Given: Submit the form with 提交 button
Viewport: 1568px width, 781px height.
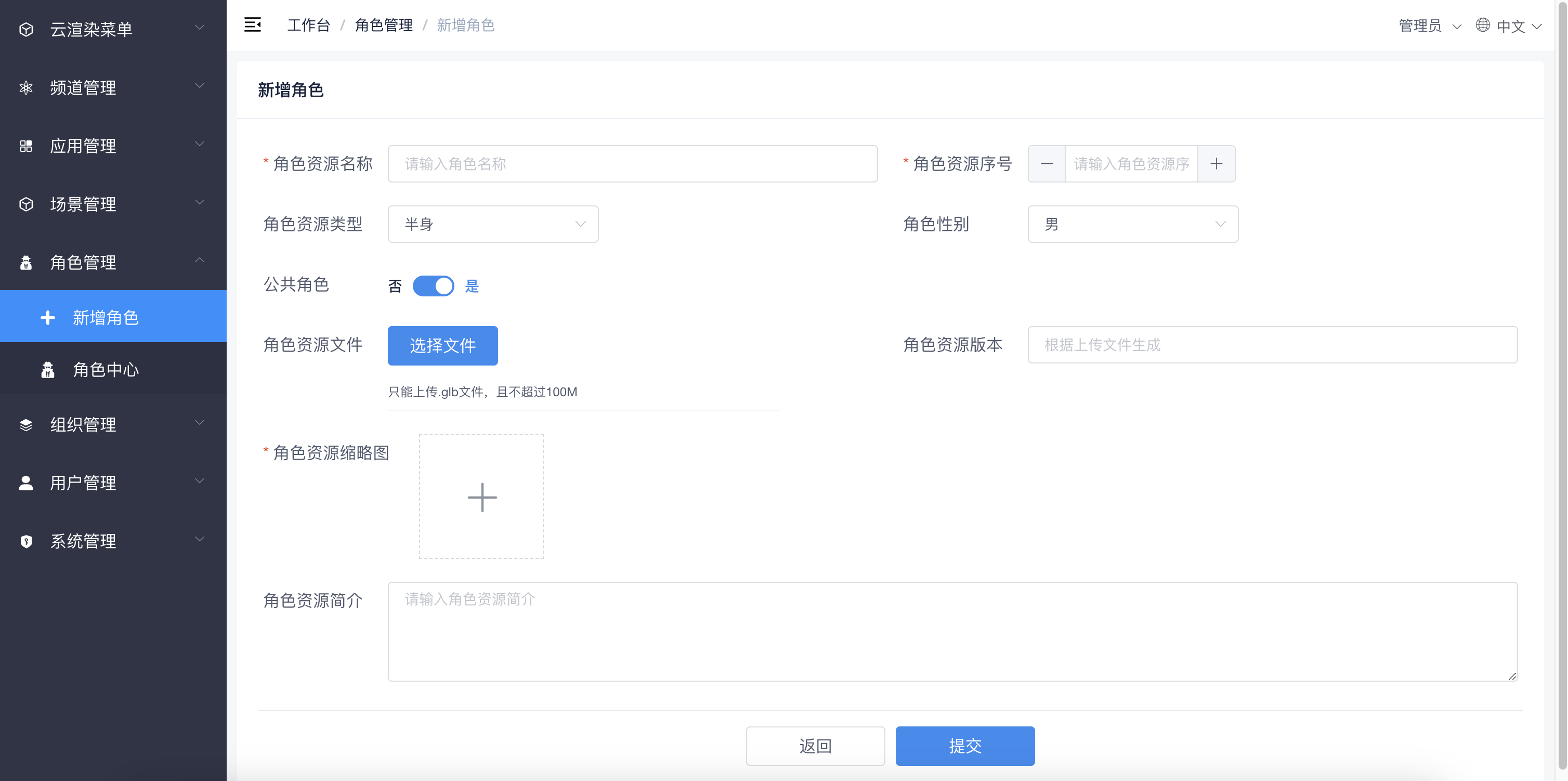Looking at the screenshot, I should (x=965, y=746).
